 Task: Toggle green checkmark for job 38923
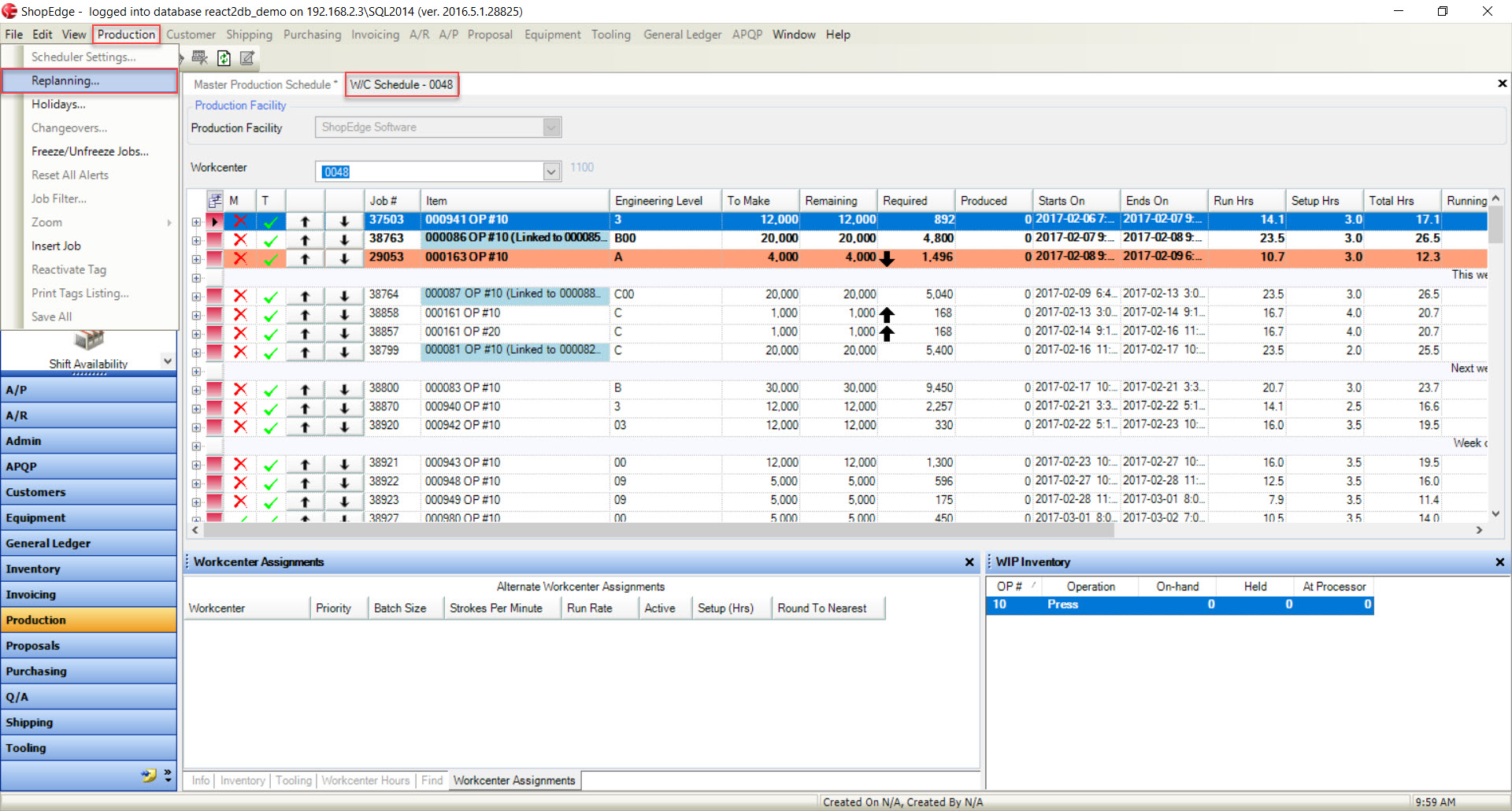pyautogui.click(x=270, y=502)
